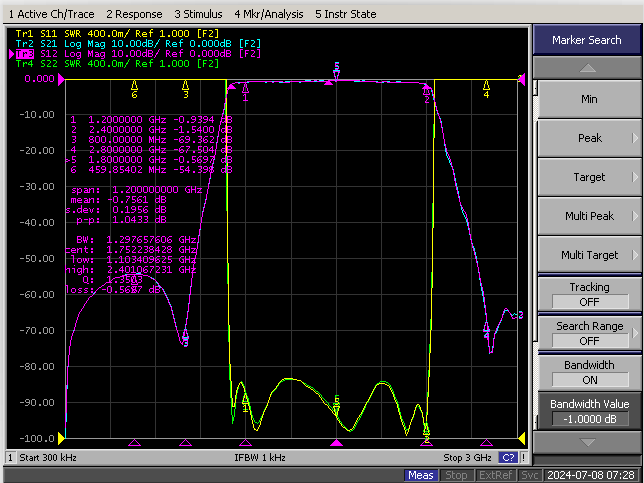
Task: Select trace Tr4 S22 SWR
Action: point(117,64)
